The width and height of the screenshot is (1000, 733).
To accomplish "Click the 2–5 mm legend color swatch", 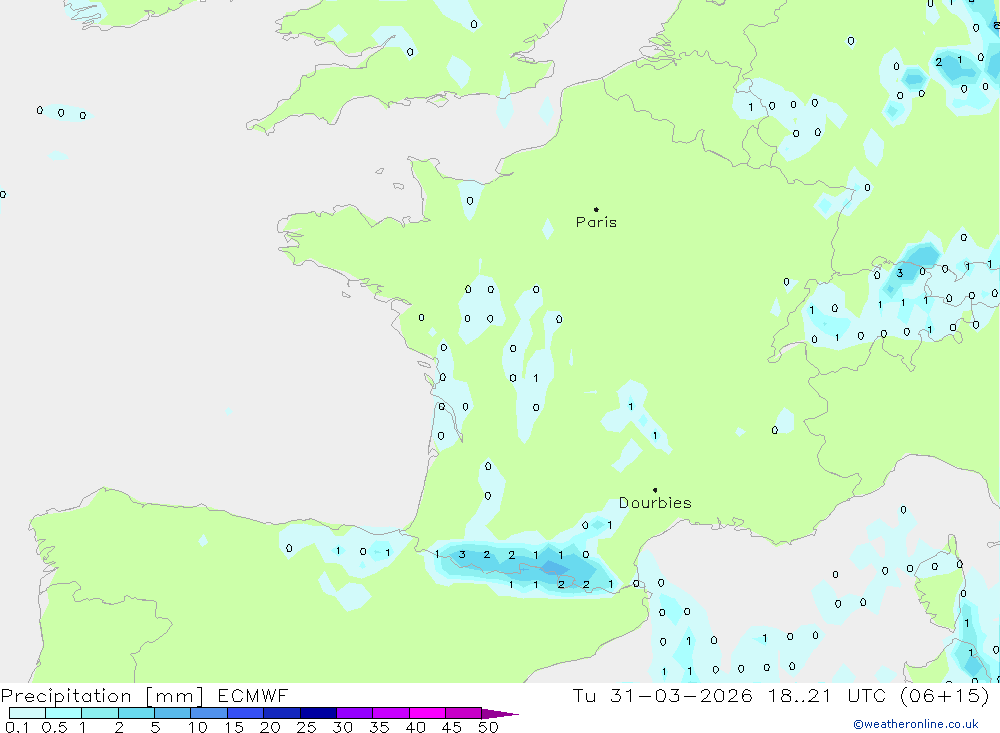I will click(136, 713).
